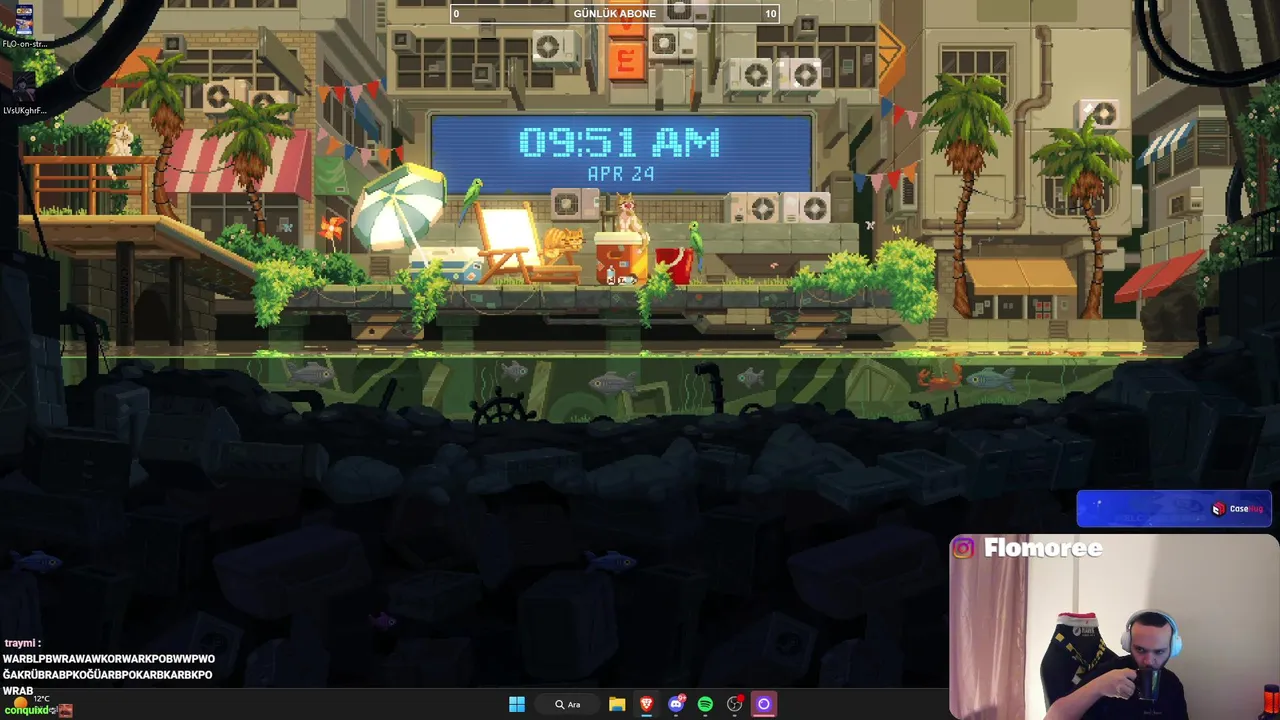Screen dimensions: 1280x720
Task: Open the FLO-on-str... desktop file
Action: click(24, 26)
